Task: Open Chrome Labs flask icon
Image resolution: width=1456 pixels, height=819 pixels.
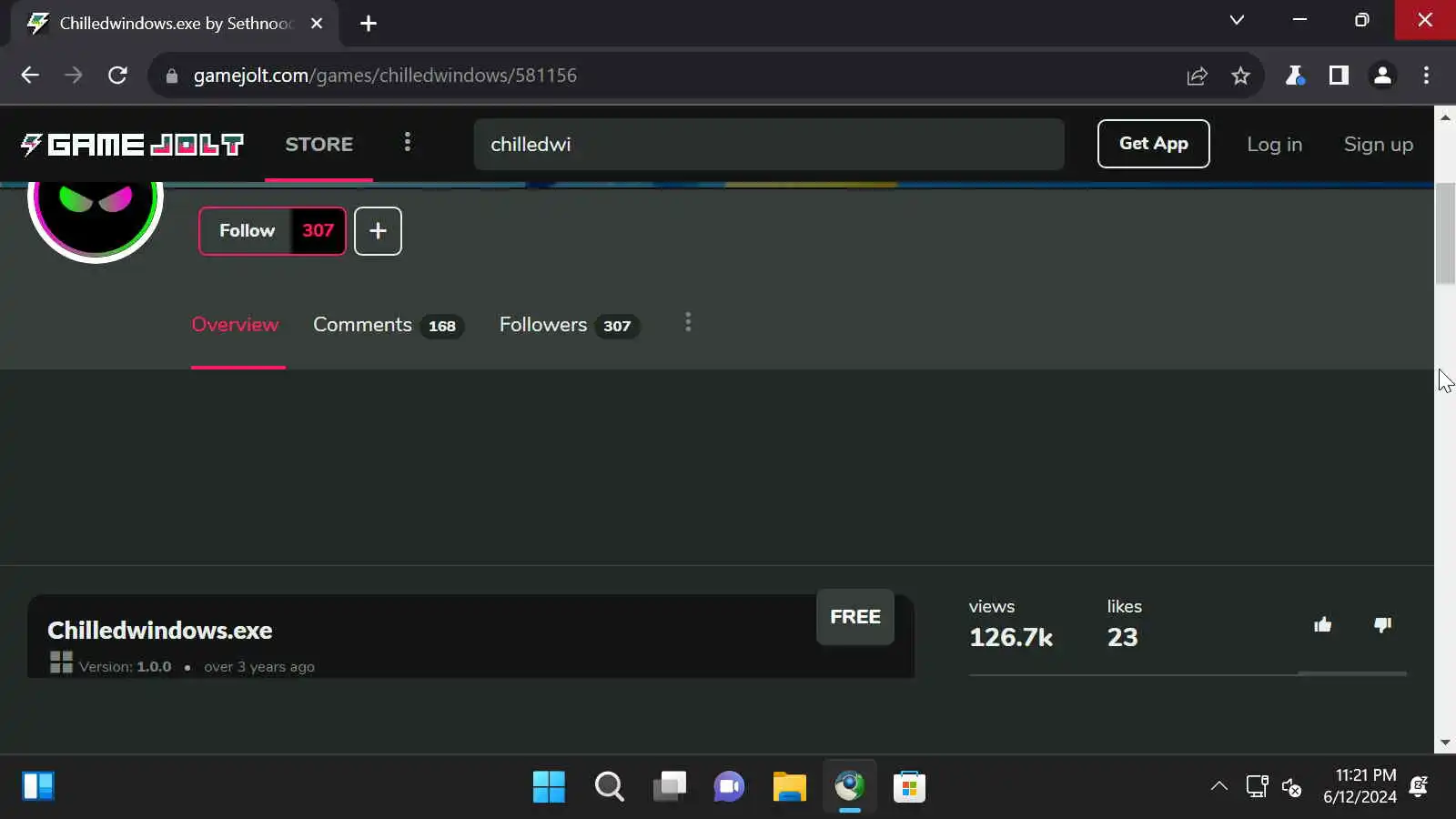Action: (1294, 76)
